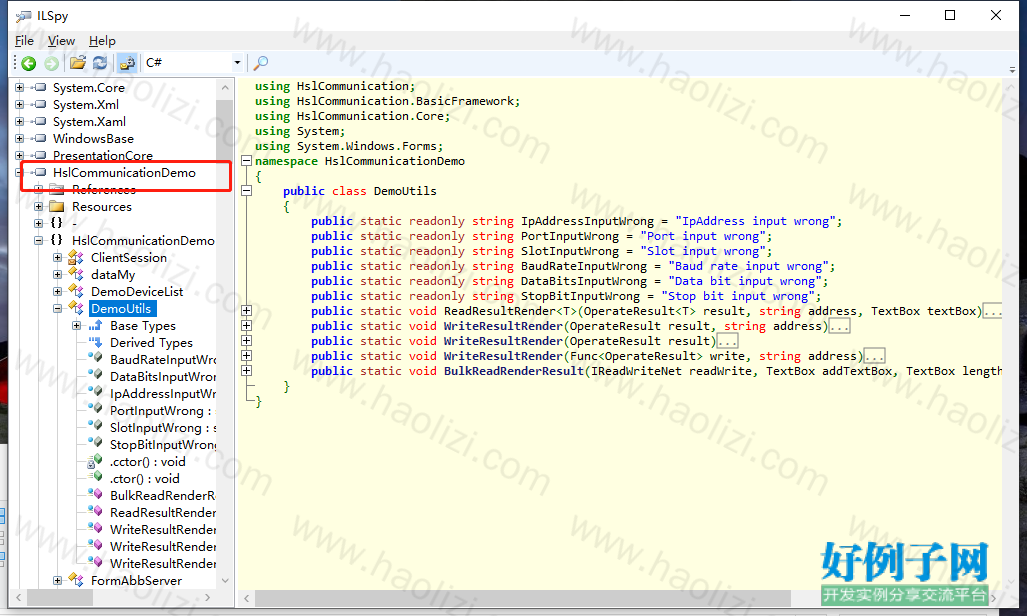
Task: Click the ReadResultRender method icon
Action: 96,512
